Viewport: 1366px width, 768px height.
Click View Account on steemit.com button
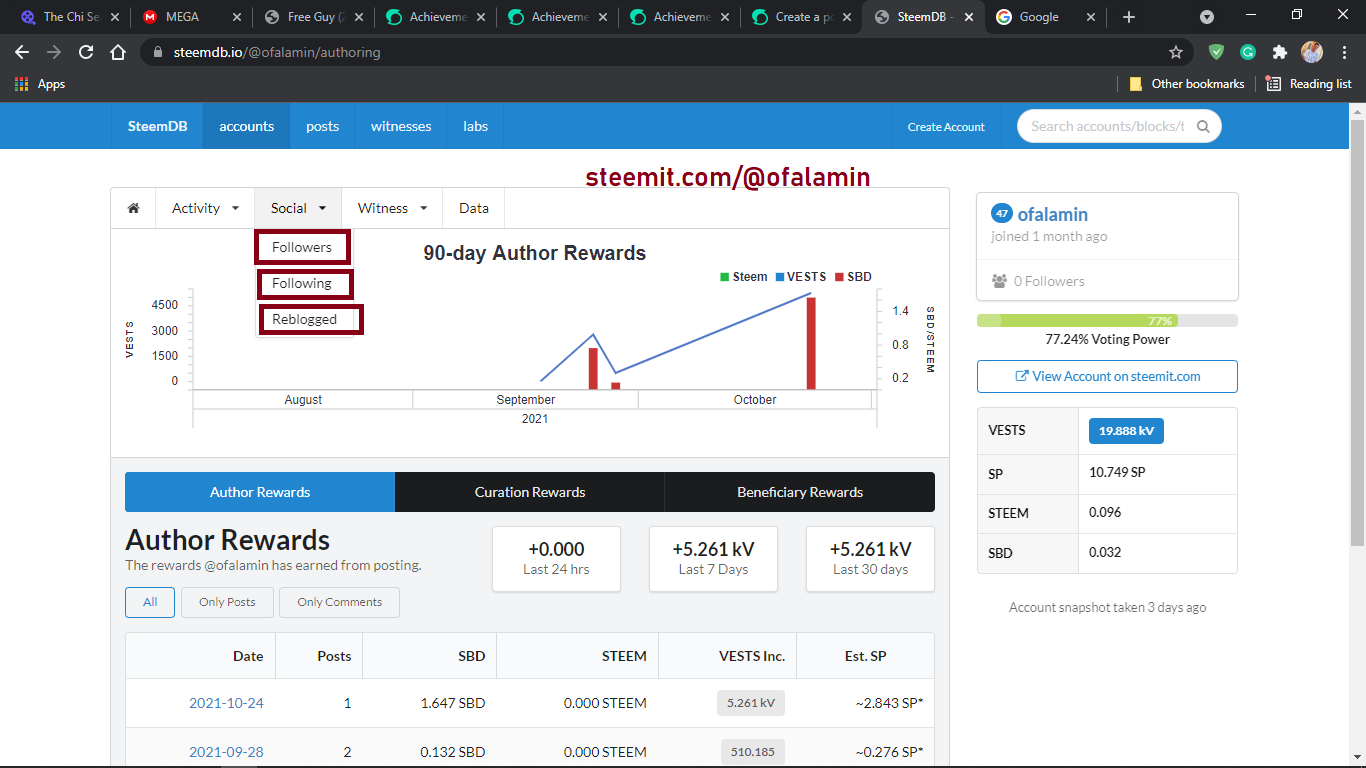point(1107,376)
